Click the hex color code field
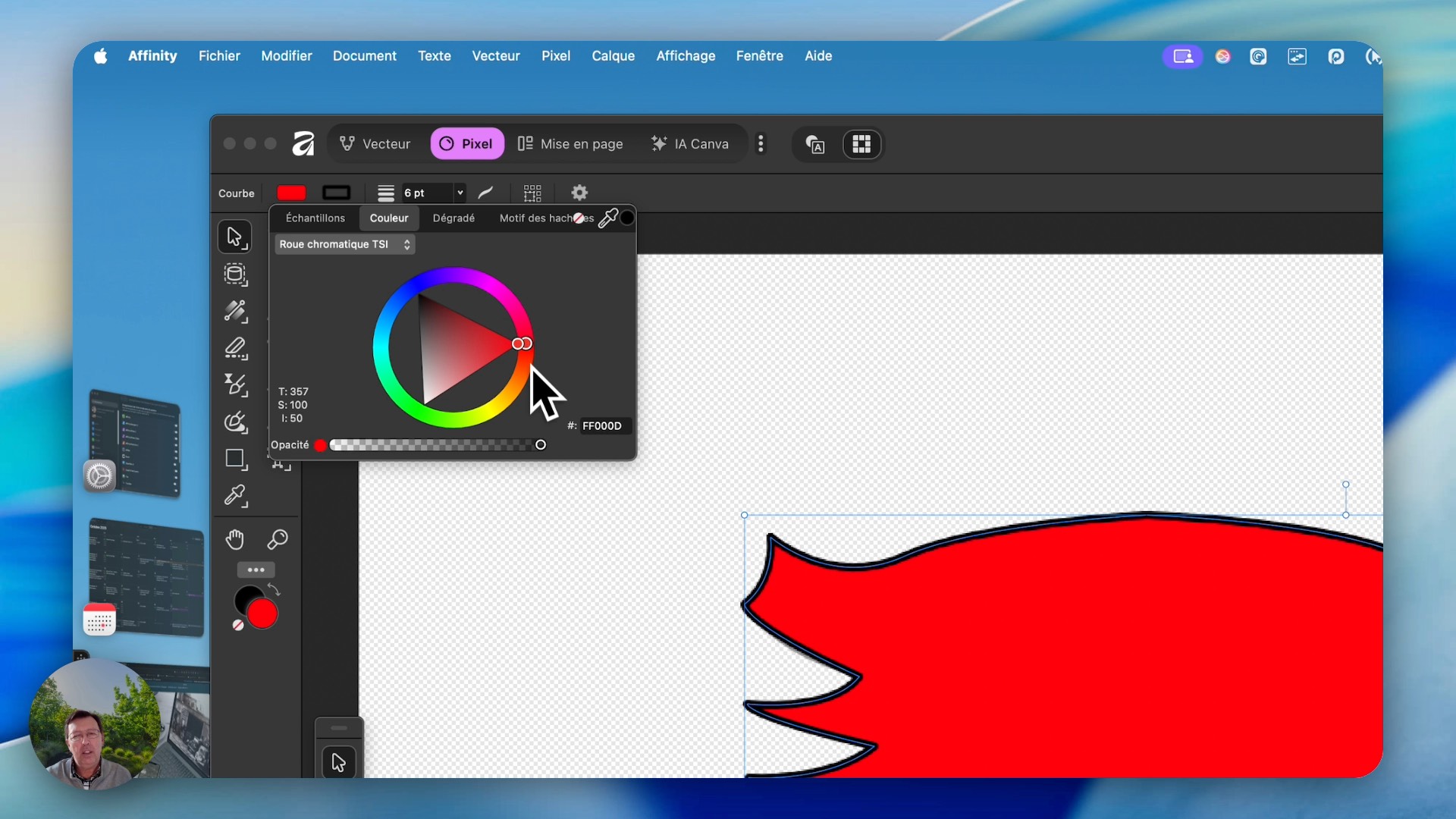1456x819 pixels. pos(604,426)
